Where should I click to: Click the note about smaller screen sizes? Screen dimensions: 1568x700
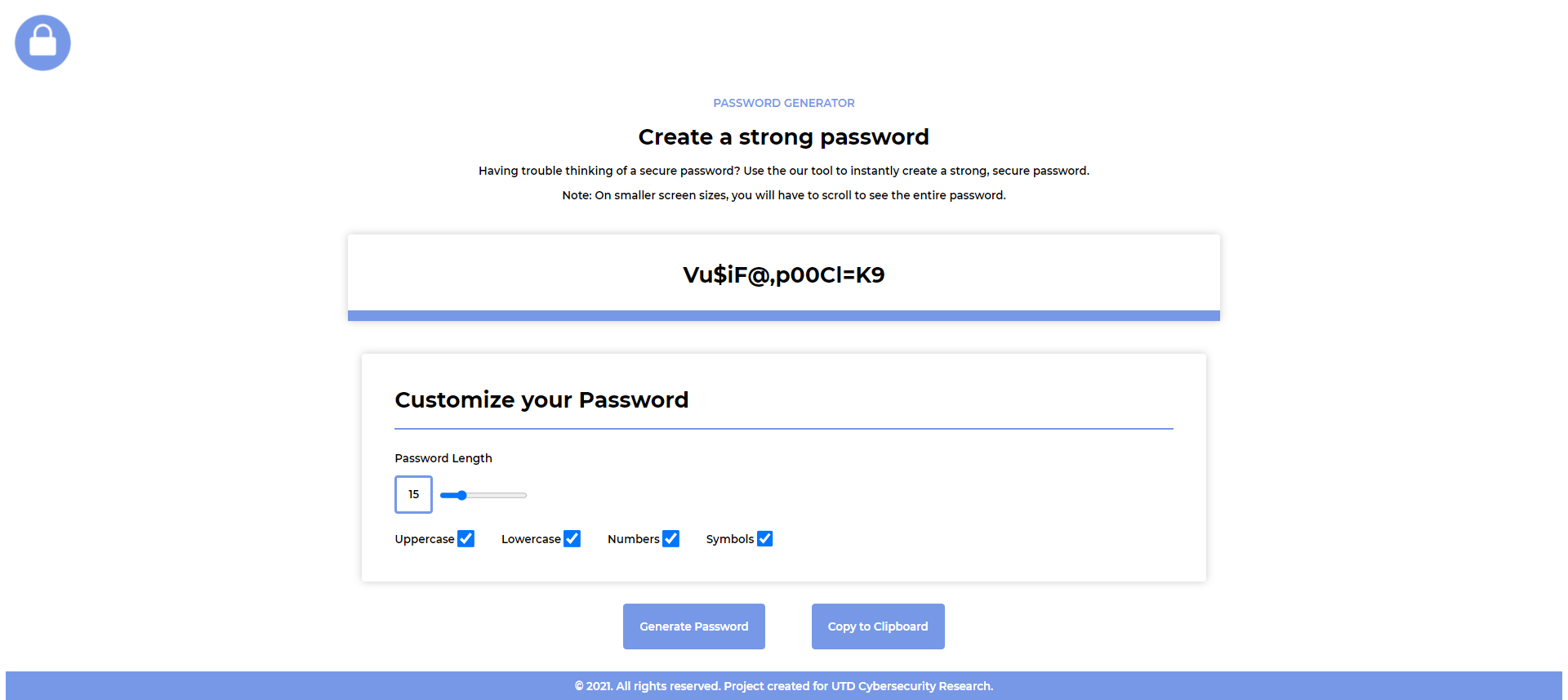tap(783, 195)
